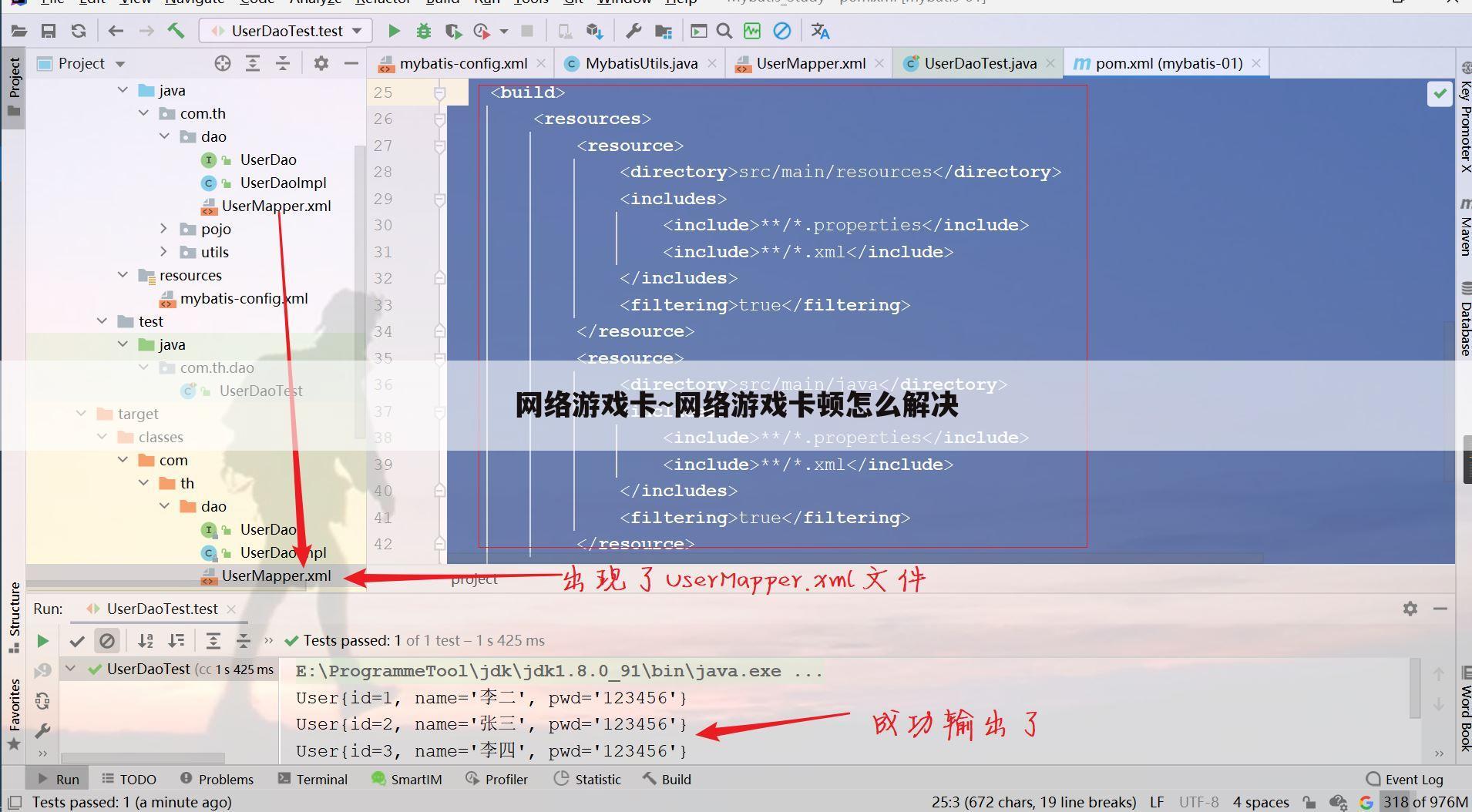1472x812 pixels.
Task: Close the pom.xml (mybatis-01) tab
Action: coord(1256,63)
